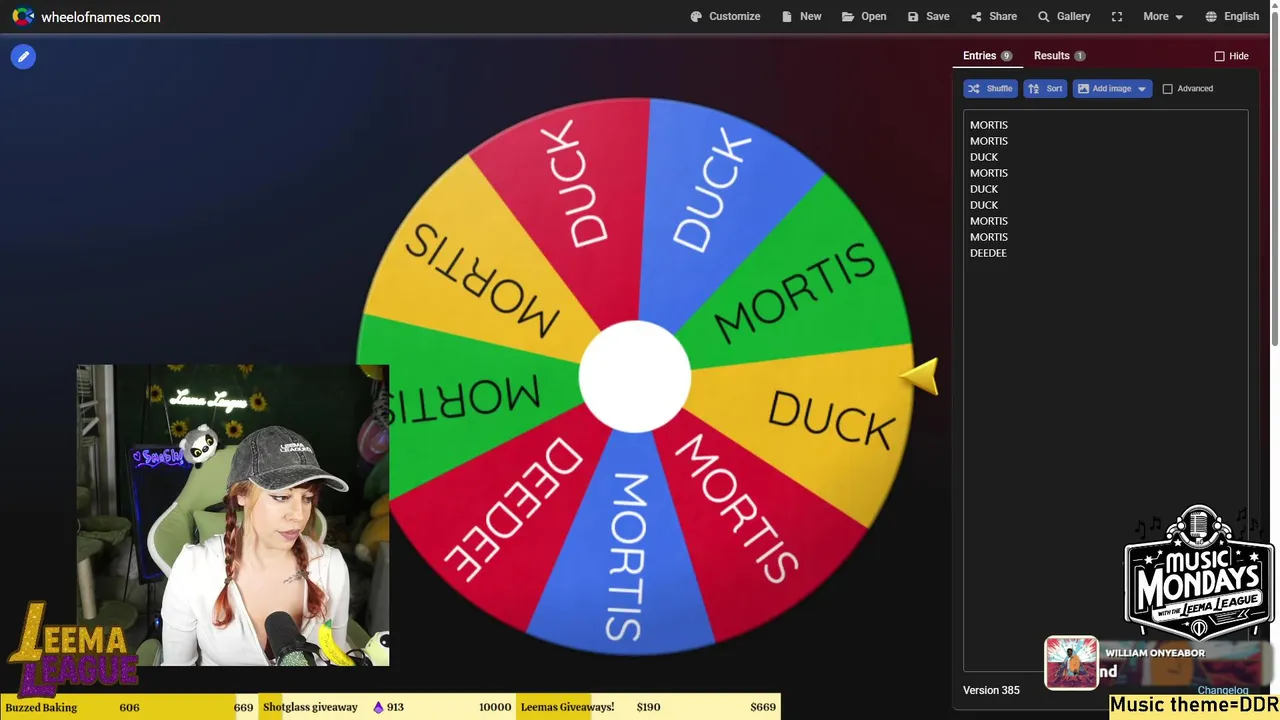1280x720 pixels.
Task: Save the current wheel
Action: (x=928, y=16)
